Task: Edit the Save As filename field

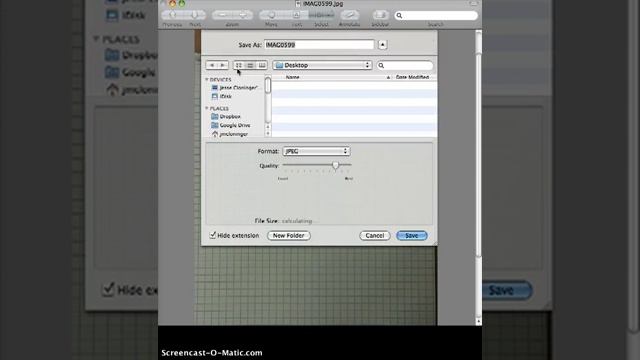Action: tap(319, 45)
